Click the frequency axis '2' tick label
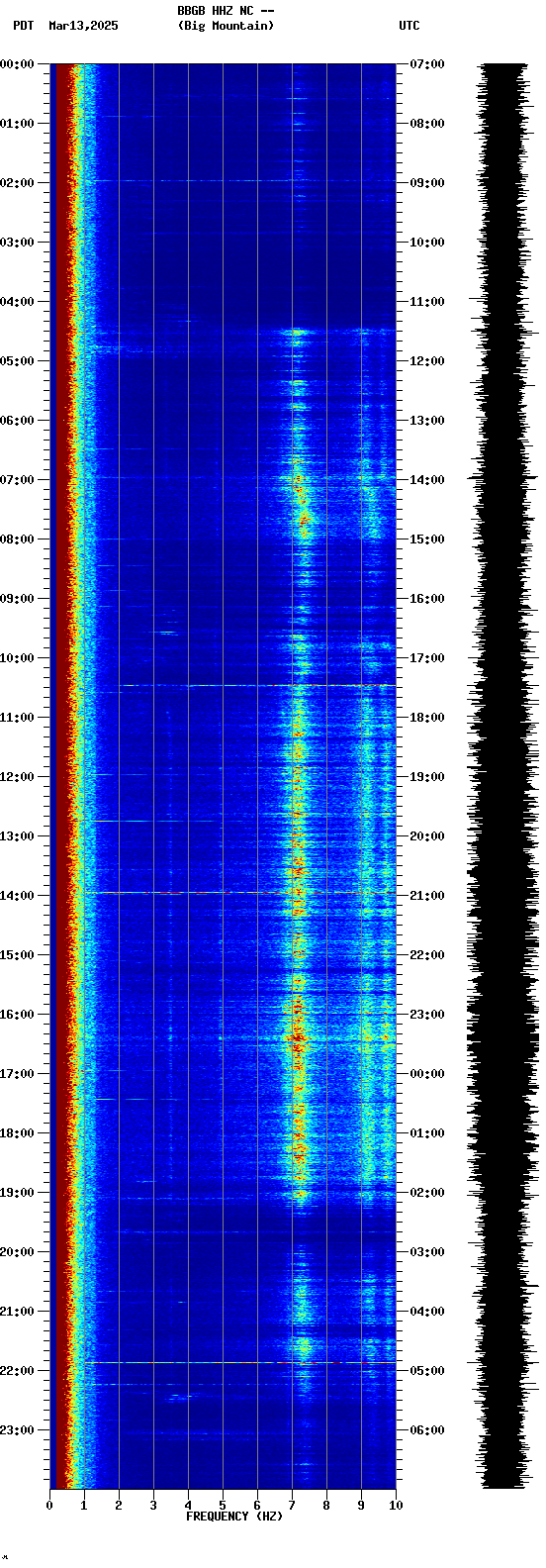The height and width of the screenshot is (1568, 546). tap(119, 1506)
